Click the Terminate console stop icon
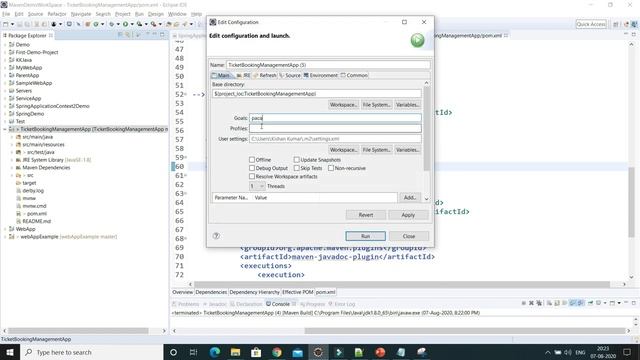This screenshot has width=640, height=360. pyautogui.click(x=524, y=303)
